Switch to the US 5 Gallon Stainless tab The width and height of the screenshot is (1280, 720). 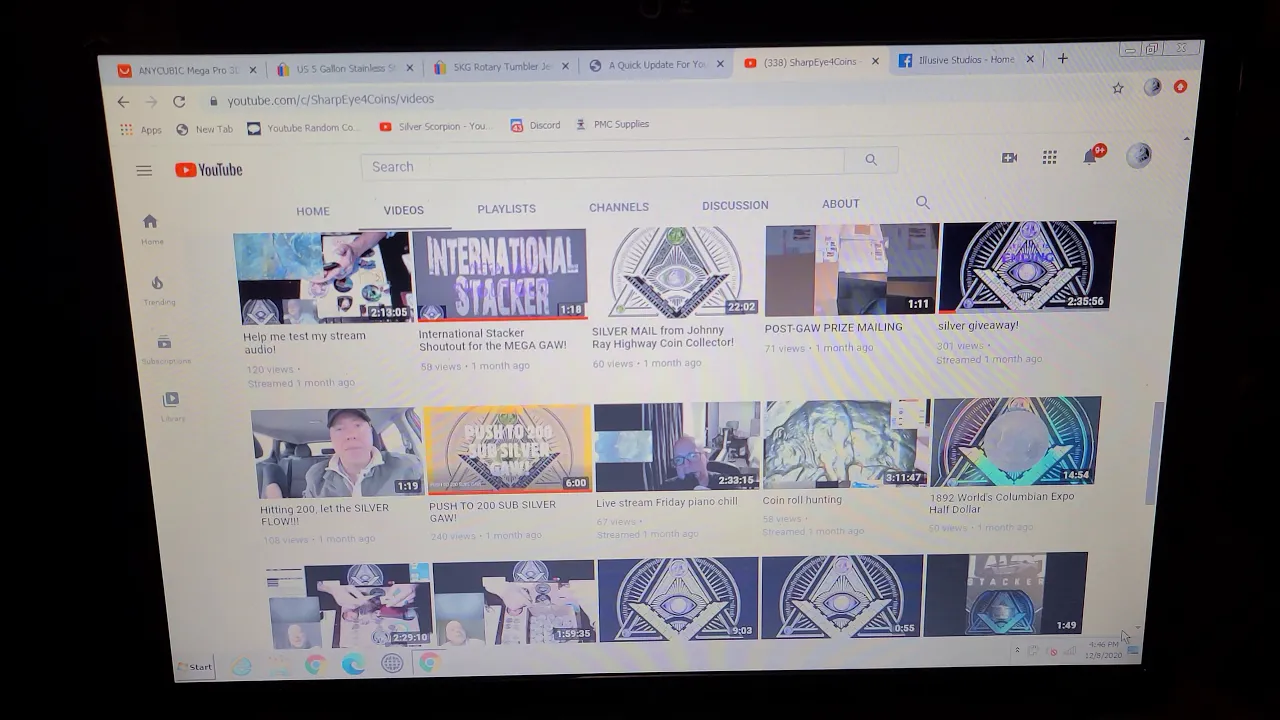pyautogui.click(x=347, y=68)
